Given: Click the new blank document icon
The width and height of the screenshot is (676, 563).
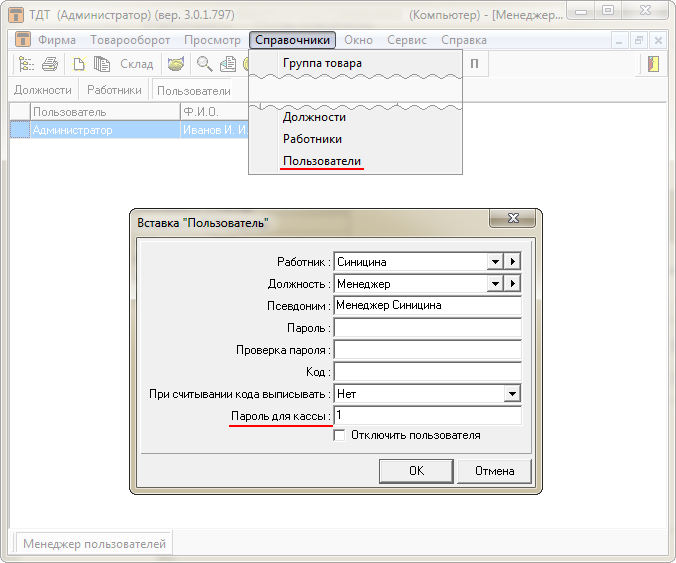Looking at the screenshot, I should tap(79, 64).
